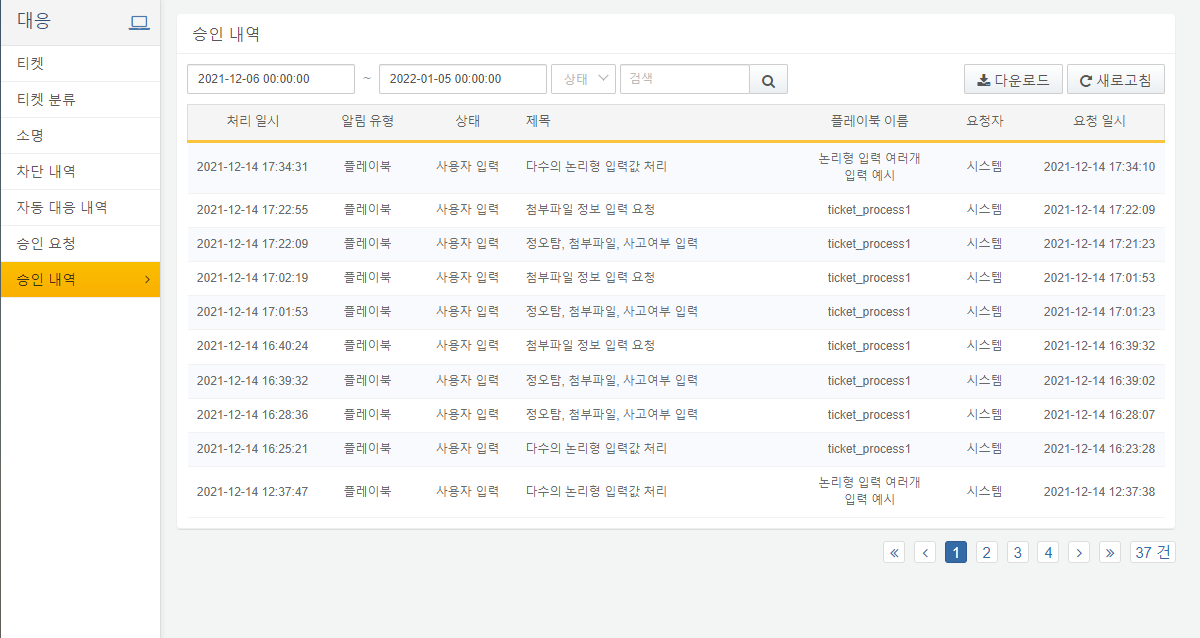Click the laptop icon beside 대응 header
This screenshot has width=1200, height=638.
coord(139,23)
